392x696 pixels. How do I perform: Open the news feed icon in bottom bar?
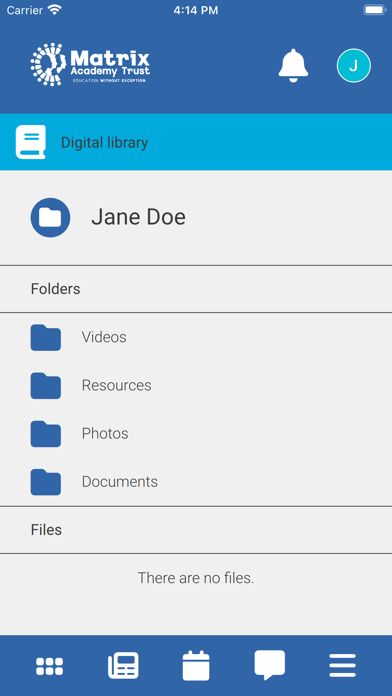point(123,665)
